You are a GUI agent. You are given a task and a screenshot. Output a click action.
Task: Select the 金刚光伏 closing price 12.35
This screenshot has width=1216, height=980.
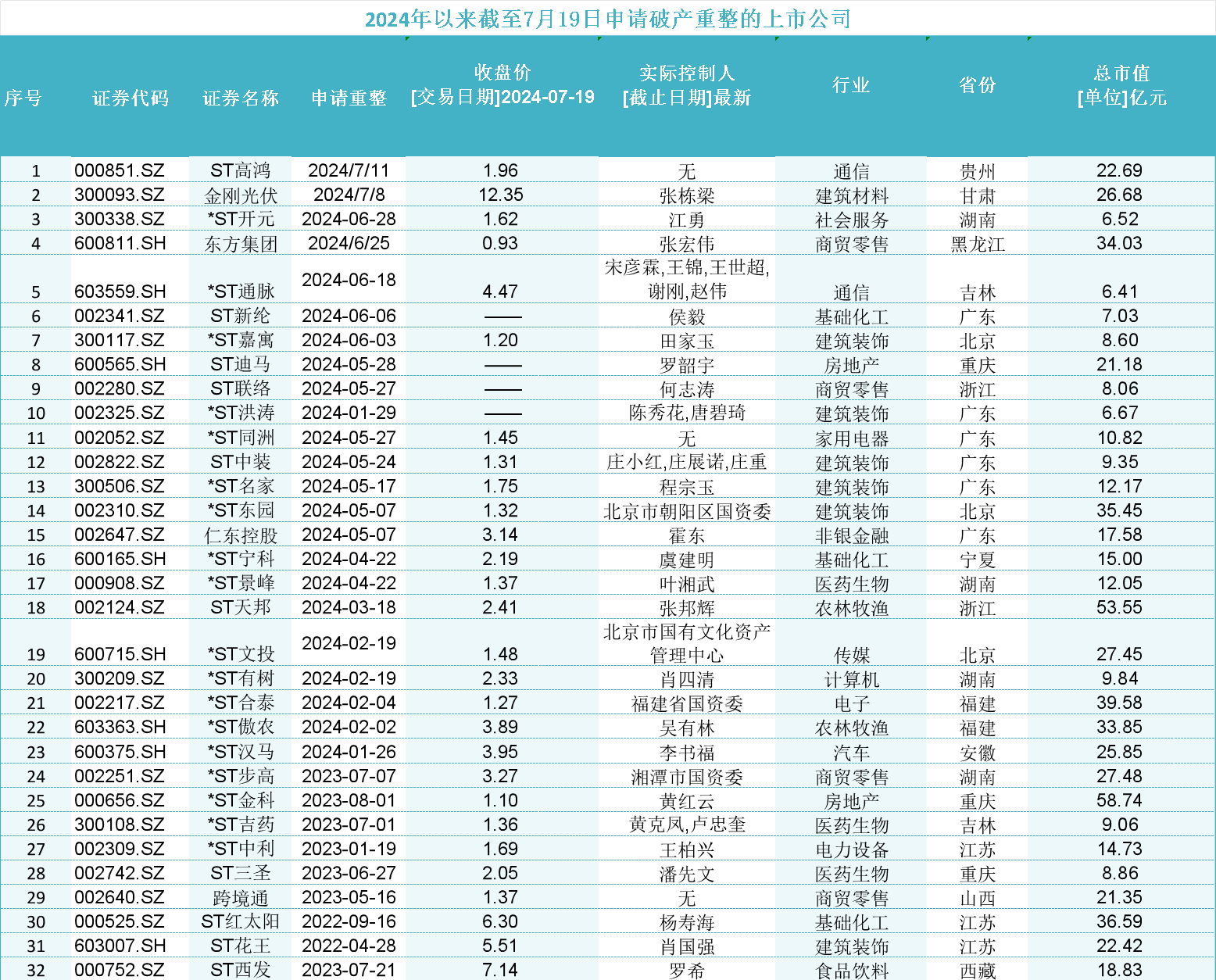(501, 195)
